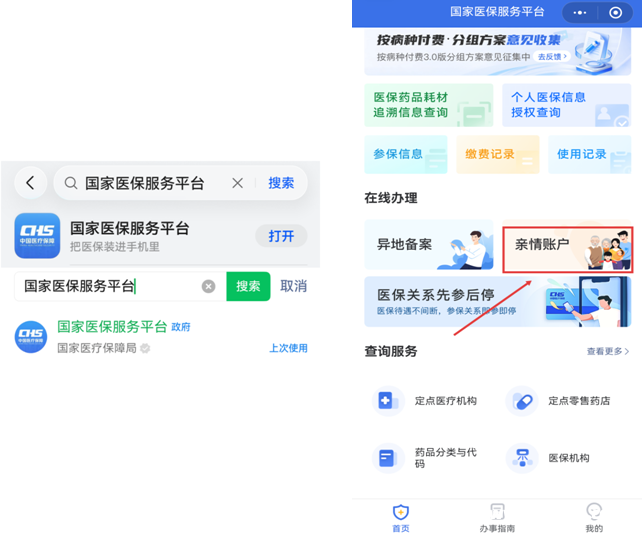The image size is (643, 543).
Task: Click the magnifier icon in app store search bar
Action: click(x=71, y=183)
